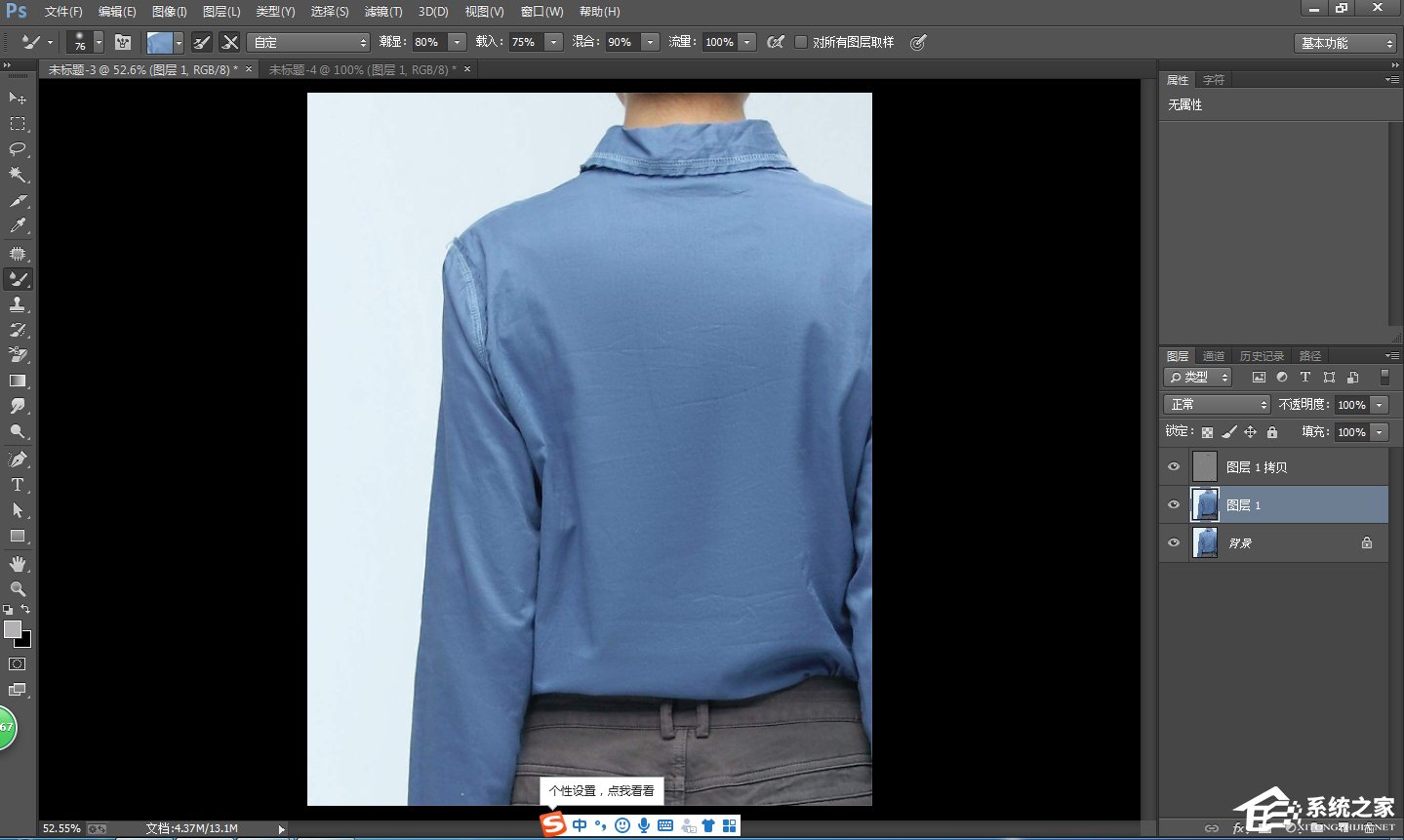Open the 基本功能 workspace dropdown
This screenshot has width=1404, height=840.
[1344, 42]
